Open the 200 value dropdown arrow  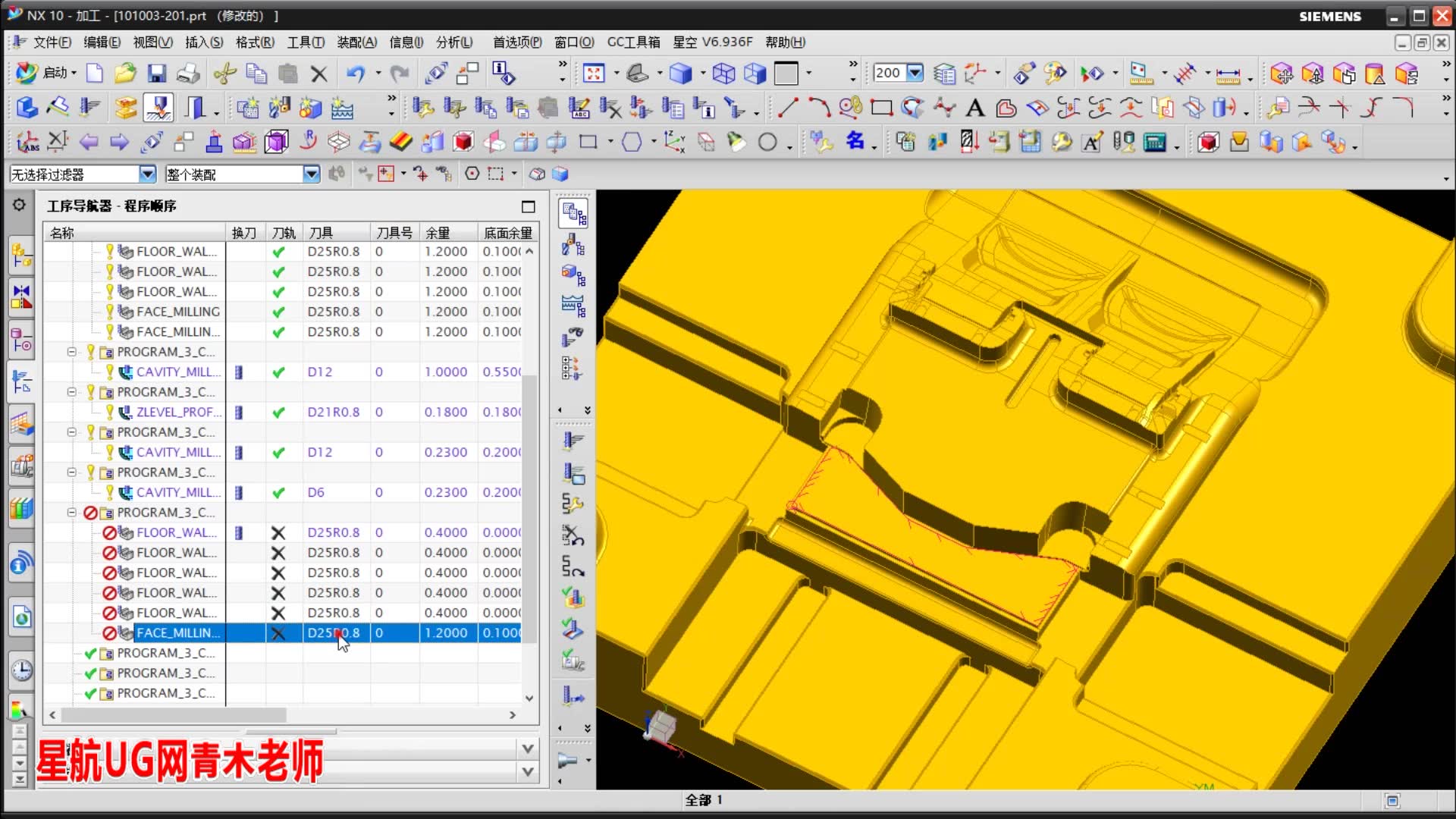[915, 73]
